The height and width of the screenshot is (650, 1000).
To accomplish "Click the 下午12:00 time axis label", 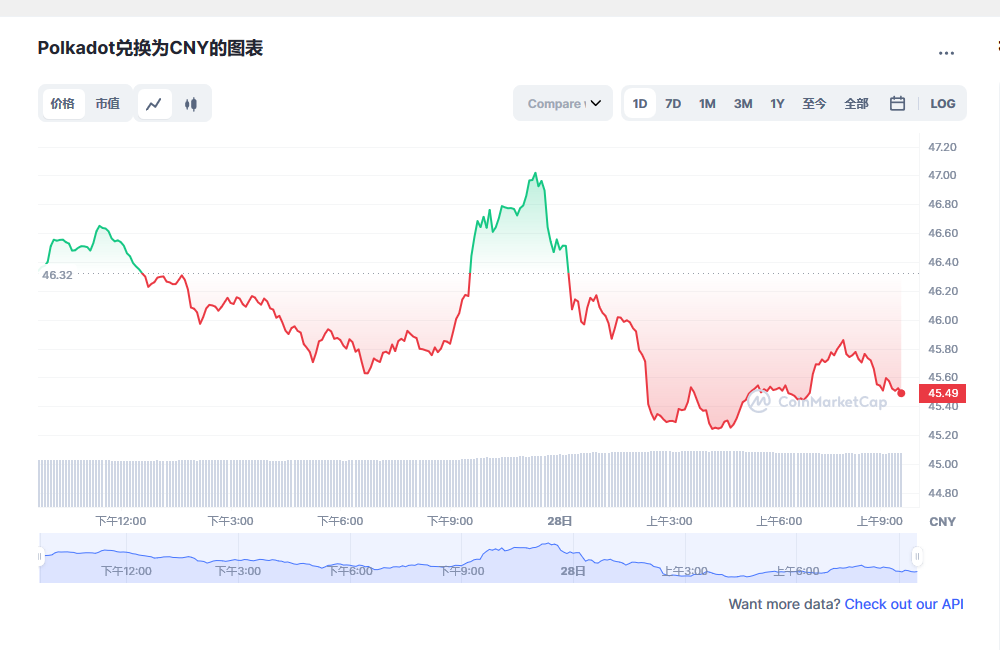I will (x=121, y=521).
